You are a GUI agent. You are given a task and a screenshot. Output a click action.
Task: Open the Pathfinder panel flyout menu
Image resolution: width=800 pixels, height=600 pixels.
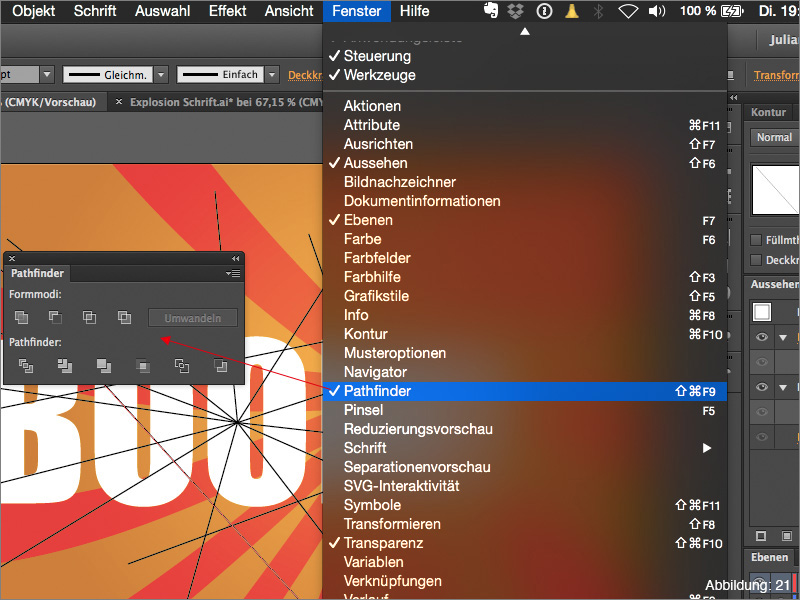231,273
